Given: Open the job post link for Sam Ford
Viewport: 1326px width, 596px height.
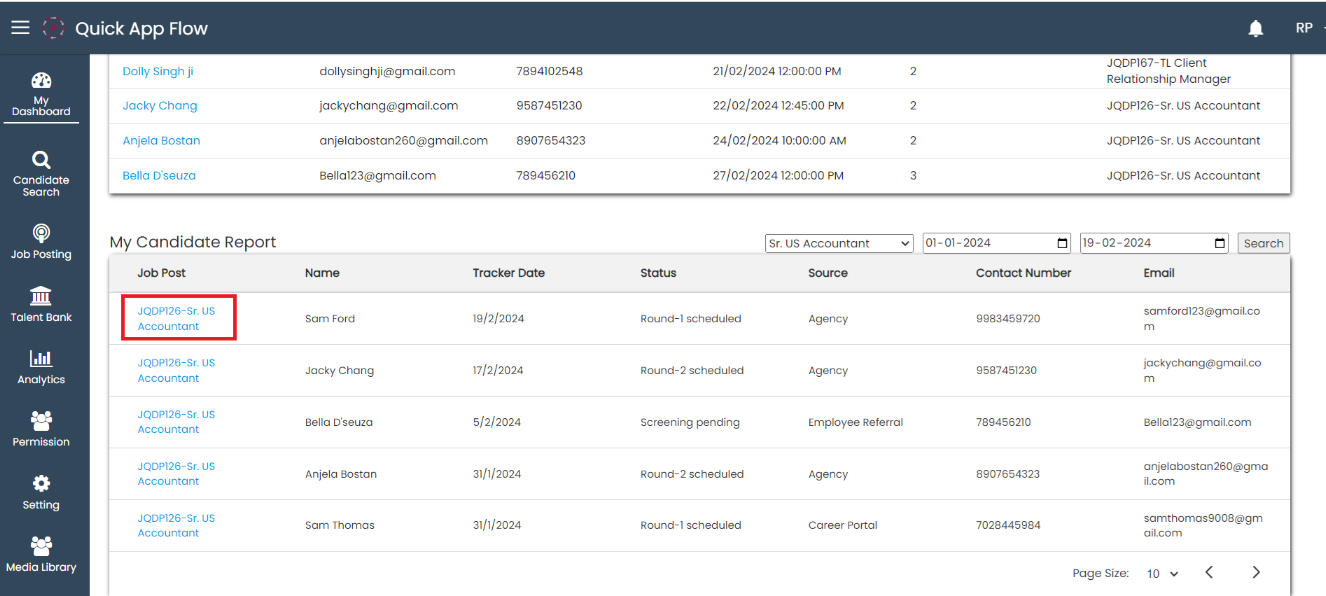Looking at the screenshot, I should (x=177, y=318).
